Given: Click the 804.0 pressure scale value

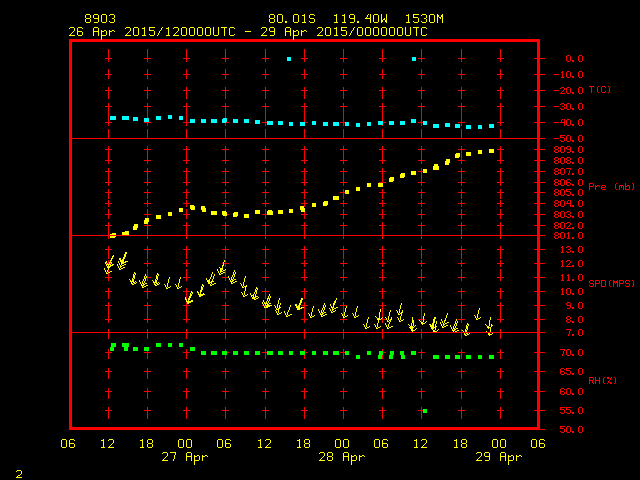Looking at the screenshot, I should 569,204.
